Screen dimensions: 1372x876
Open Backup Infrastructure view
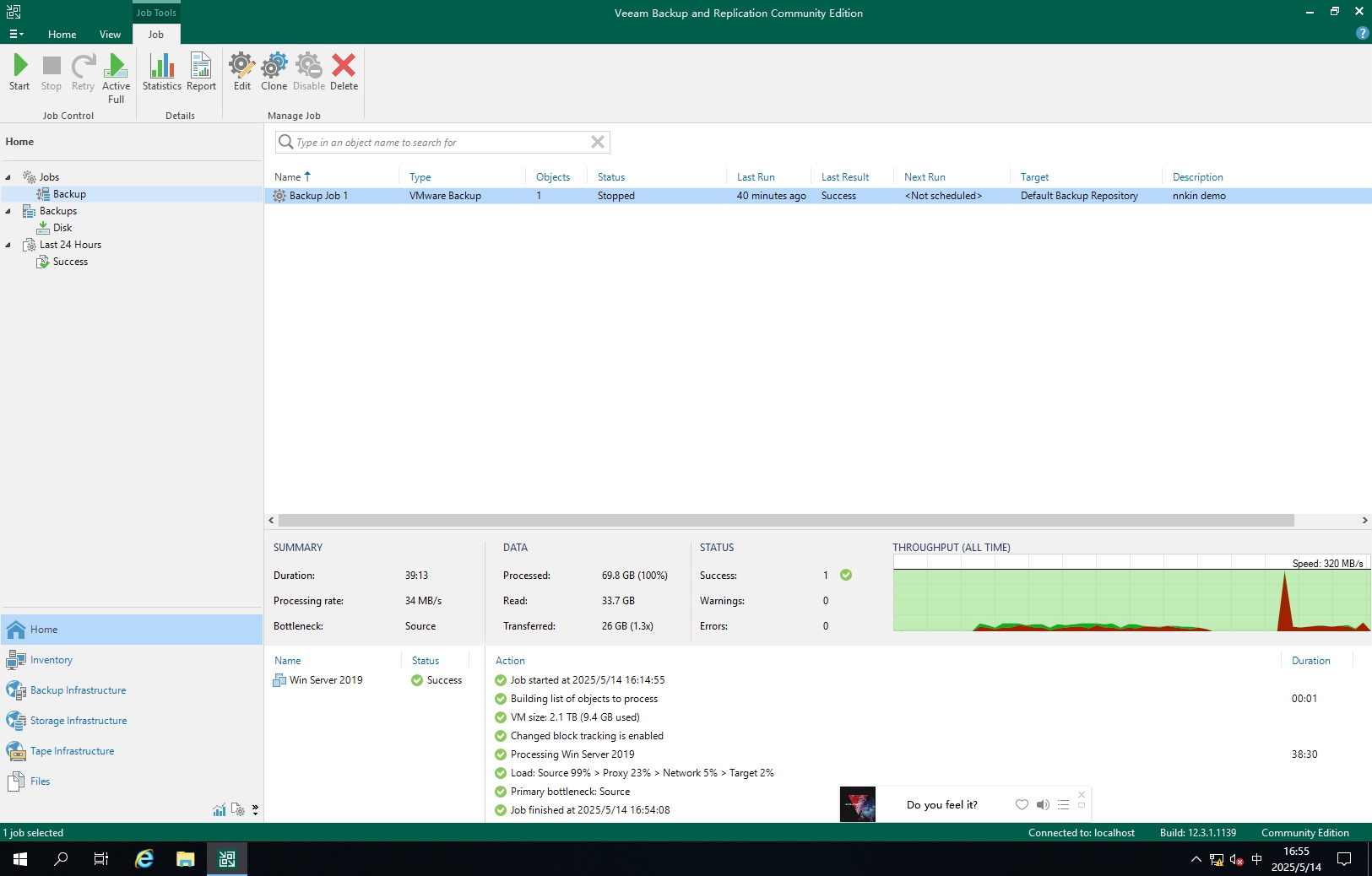pyautogui.click(x=78, y=690)
